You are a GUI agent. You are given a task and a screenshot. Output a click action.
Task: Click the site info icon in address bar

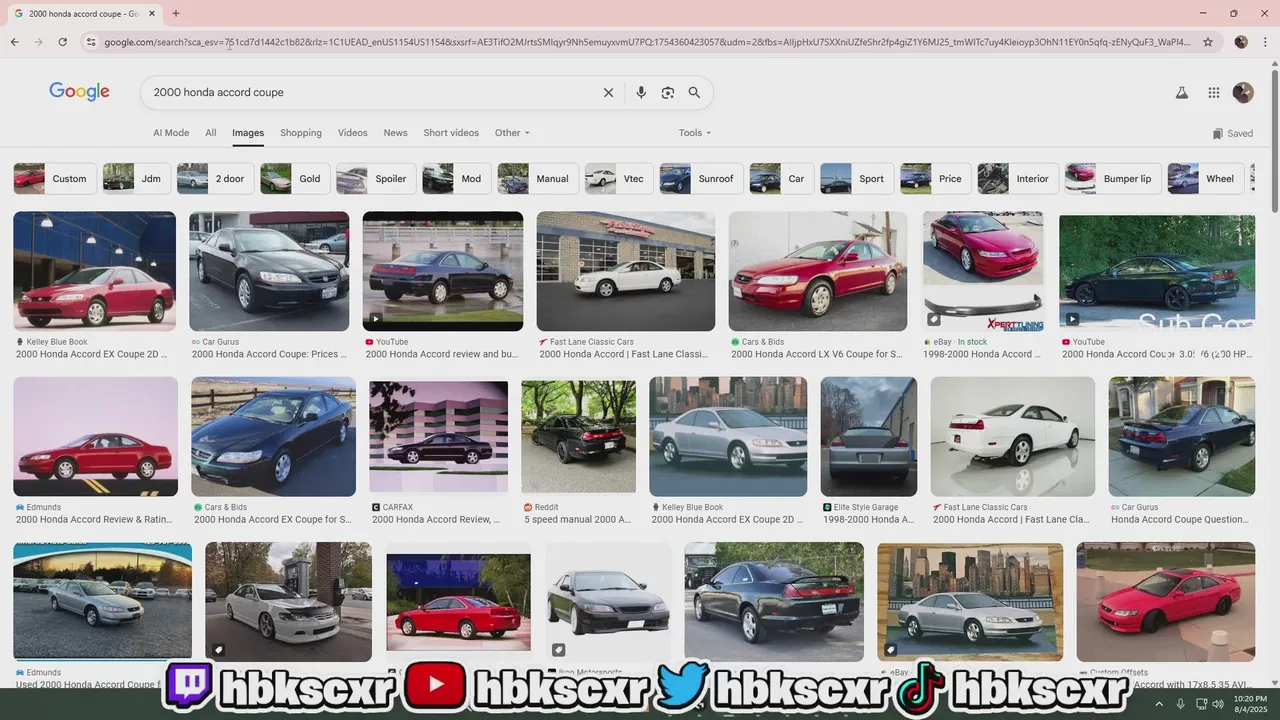click(x=91, y=42)
